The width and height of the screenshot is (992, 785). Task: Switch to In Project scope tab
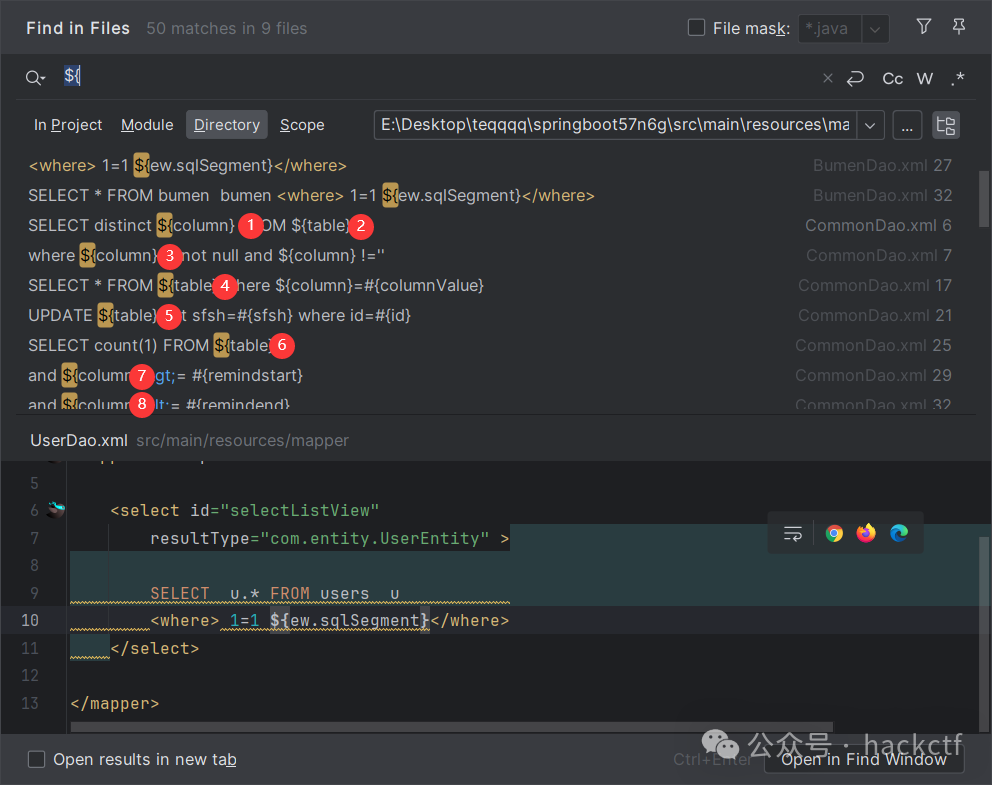(68, 125)
